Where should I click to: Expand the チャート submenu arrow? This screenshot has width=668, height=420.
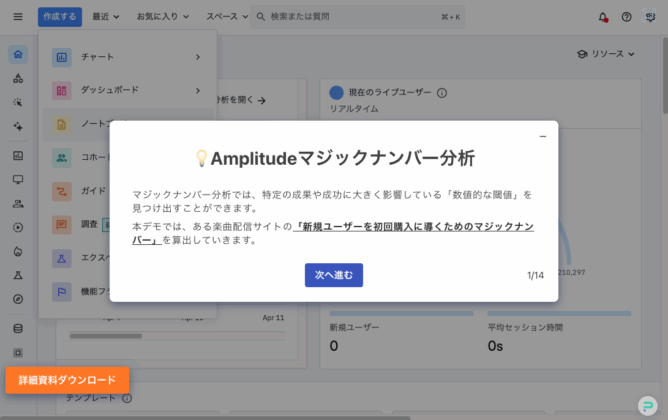coord(198,57)
